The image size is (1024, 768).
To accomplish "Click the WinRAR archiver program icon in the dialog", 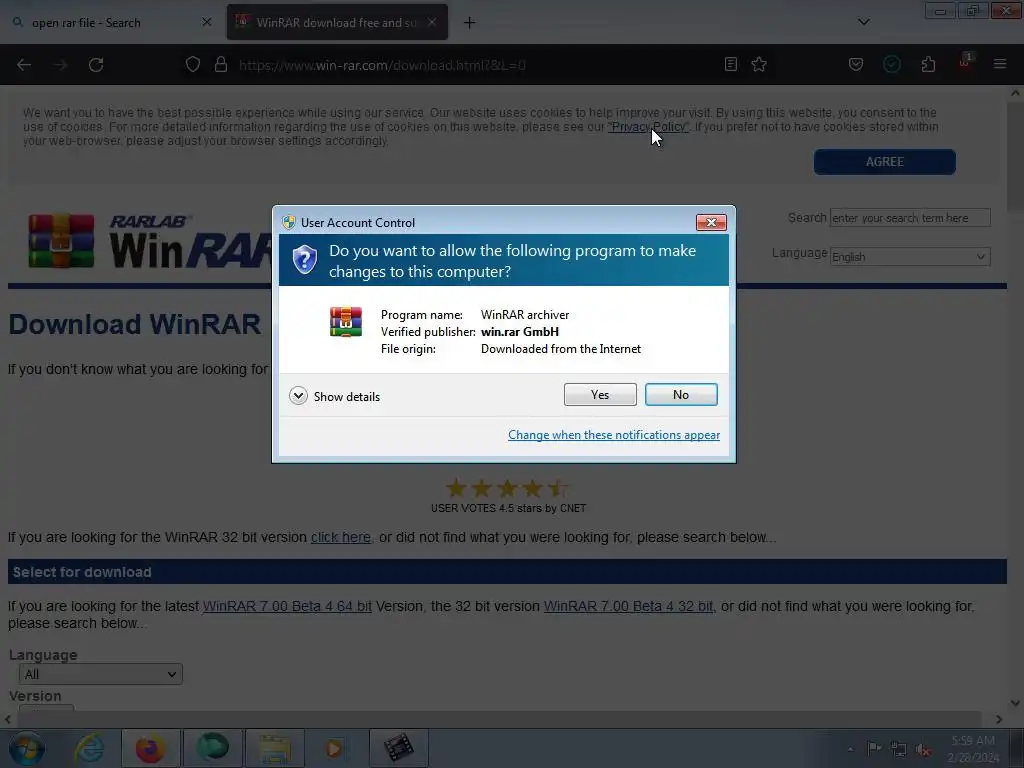I will tap(345, 322).
